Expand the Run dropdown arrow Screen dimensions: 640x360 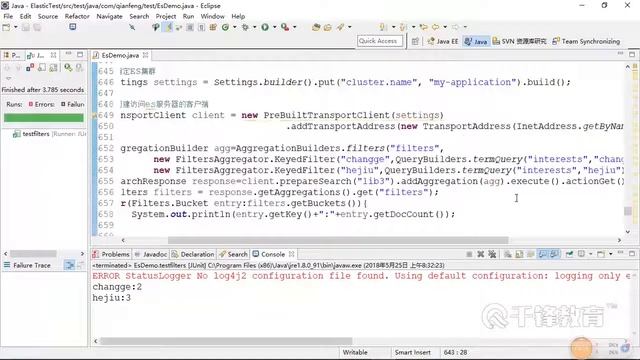pos(274,27)
